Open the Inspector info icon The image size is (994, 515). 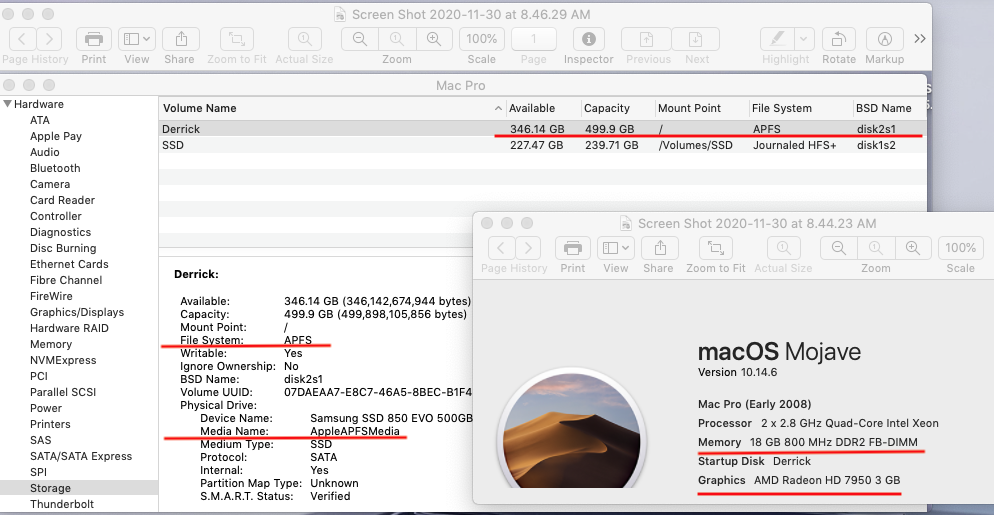[x=588, y=39]
